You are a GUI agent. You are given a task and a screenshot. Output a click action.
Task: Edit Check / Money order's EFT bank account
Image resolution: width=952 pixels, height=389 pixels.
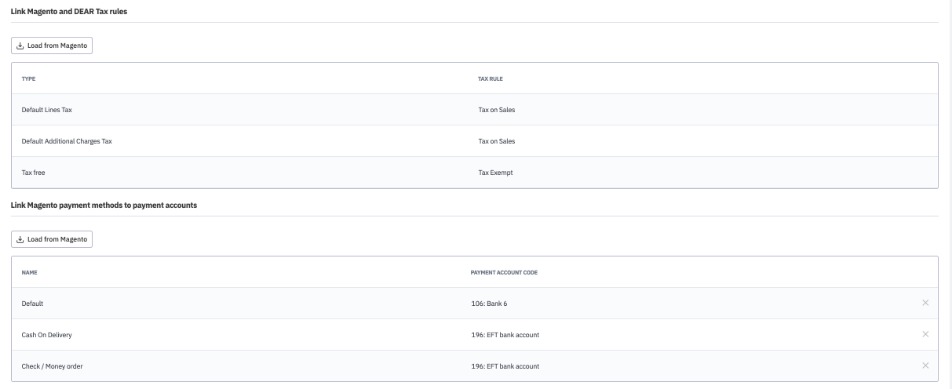click(505, 367)
